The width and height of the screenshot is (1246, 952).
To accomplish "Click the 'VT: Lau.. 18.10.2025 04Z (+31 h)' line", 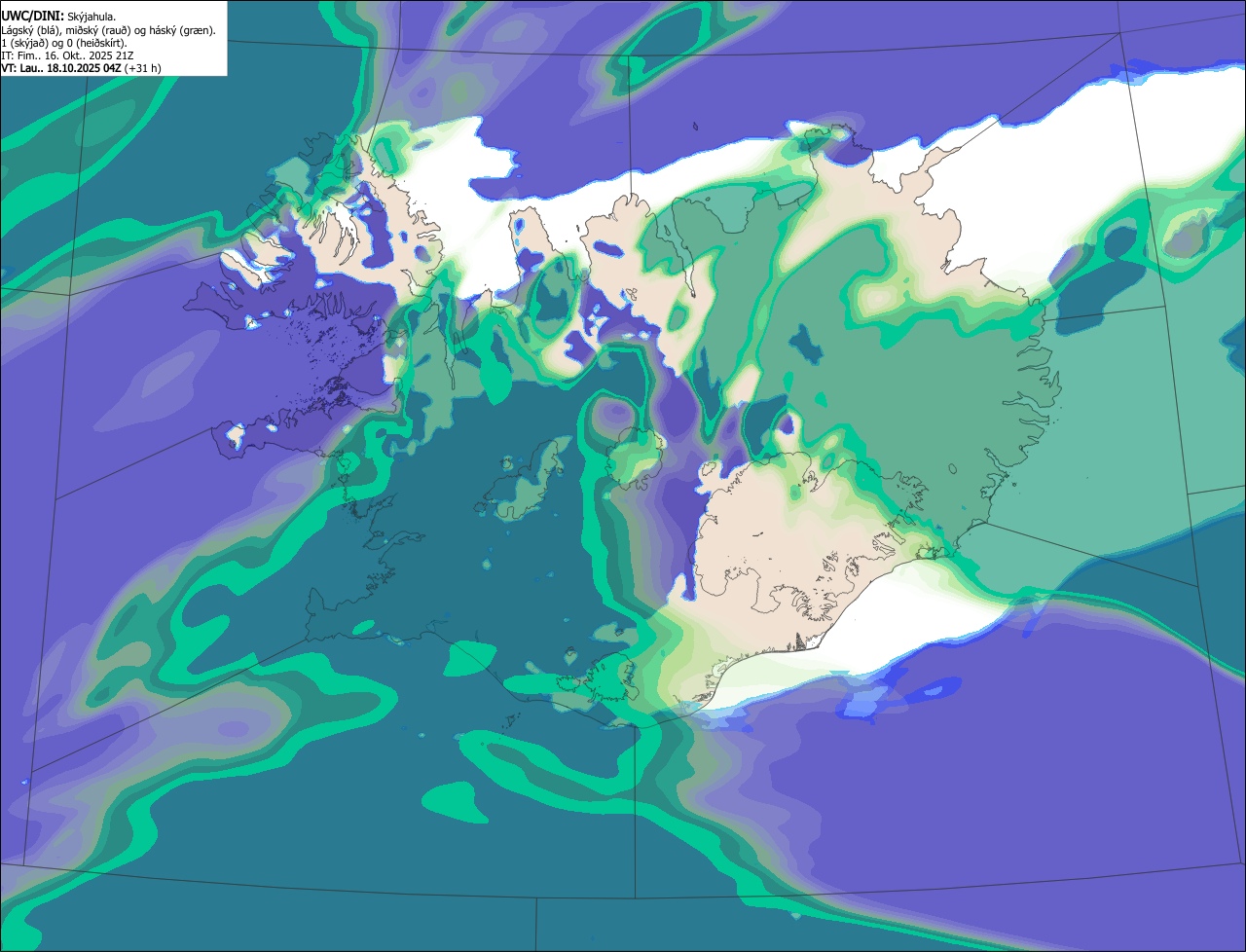I will click(82, 68).
